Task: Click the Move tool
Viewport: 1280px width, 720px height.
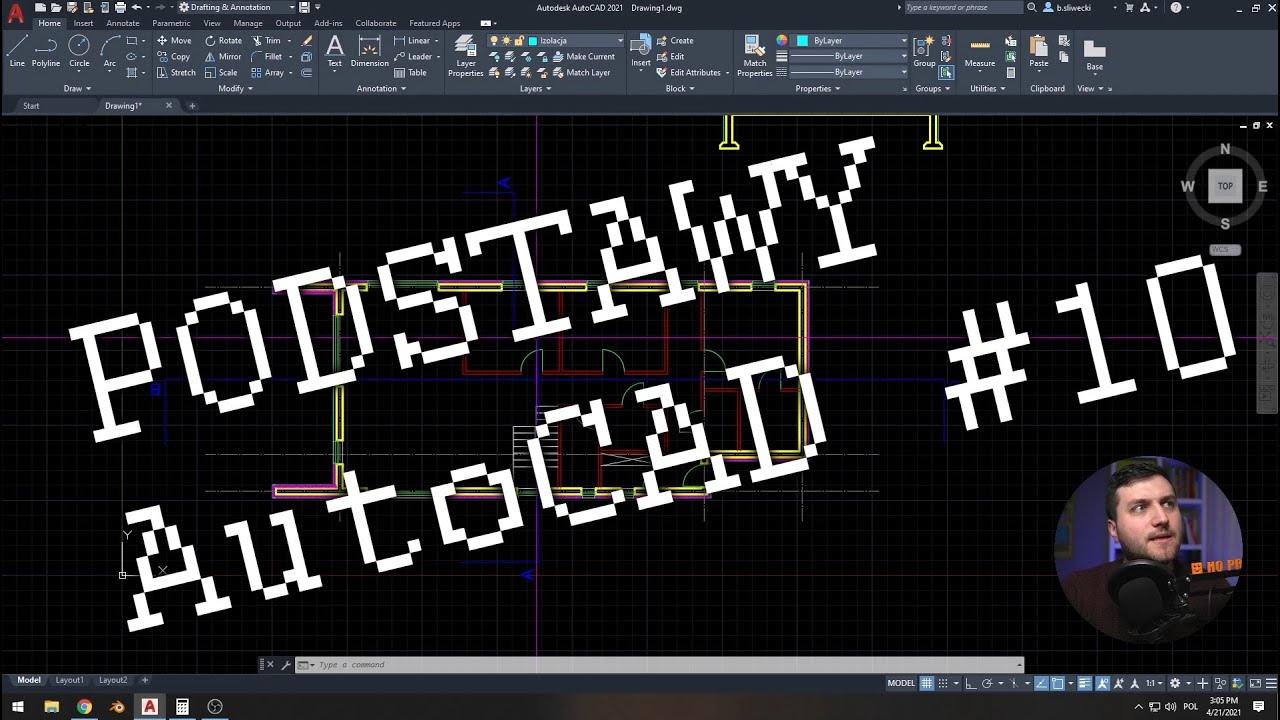Action: pos(174,41)
